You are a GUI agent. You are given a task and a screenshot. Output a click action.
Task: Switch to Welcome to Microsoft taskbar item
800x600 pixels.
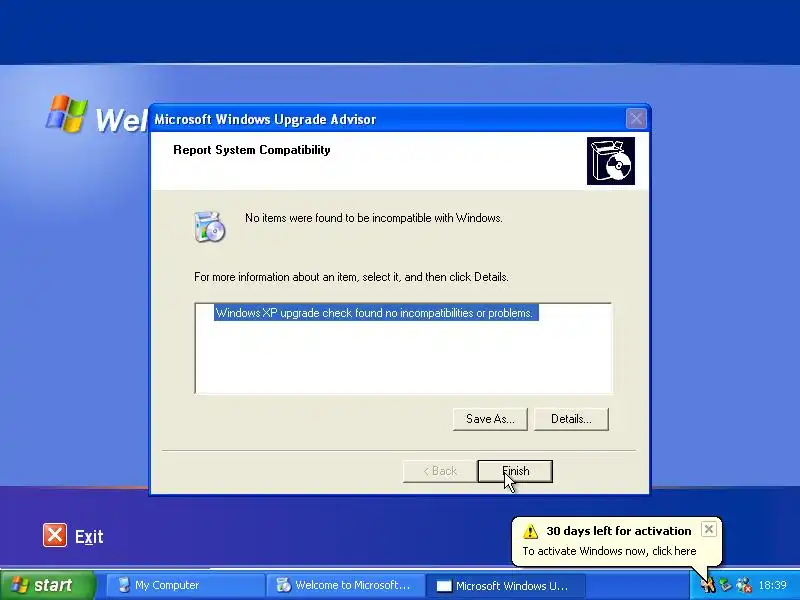coord(345,585)
